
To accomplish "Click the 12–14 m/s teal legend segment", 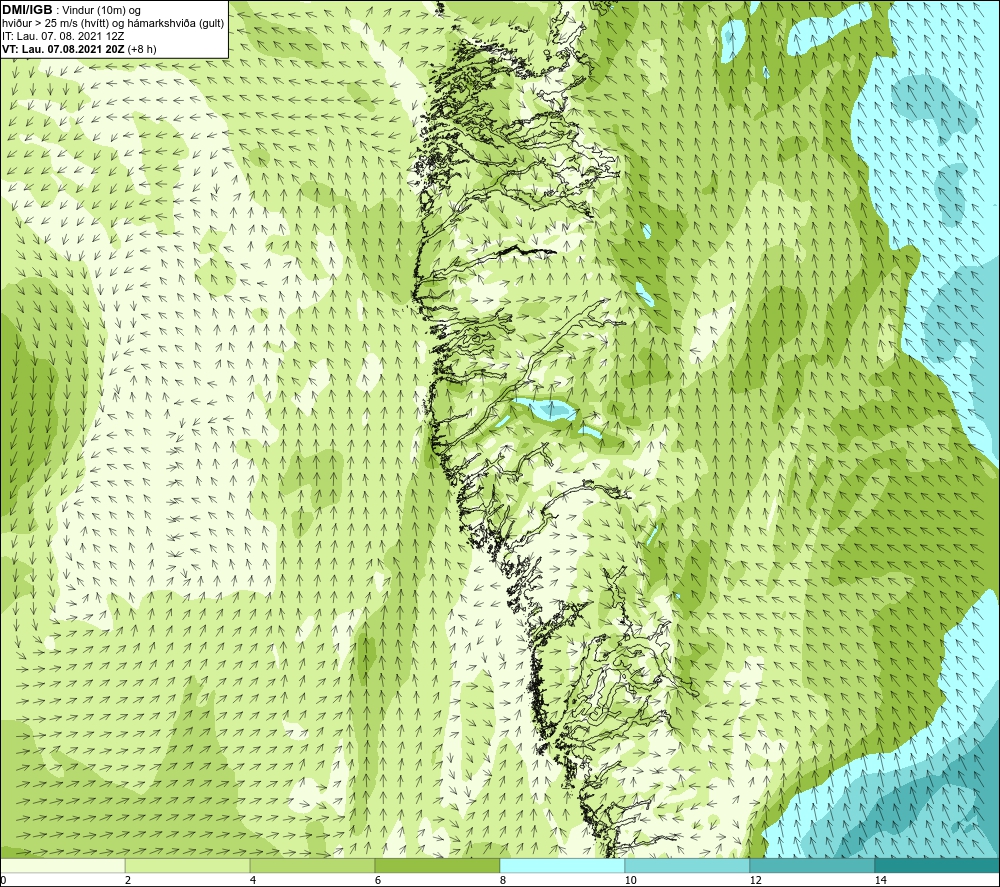I will click(812, 865).
